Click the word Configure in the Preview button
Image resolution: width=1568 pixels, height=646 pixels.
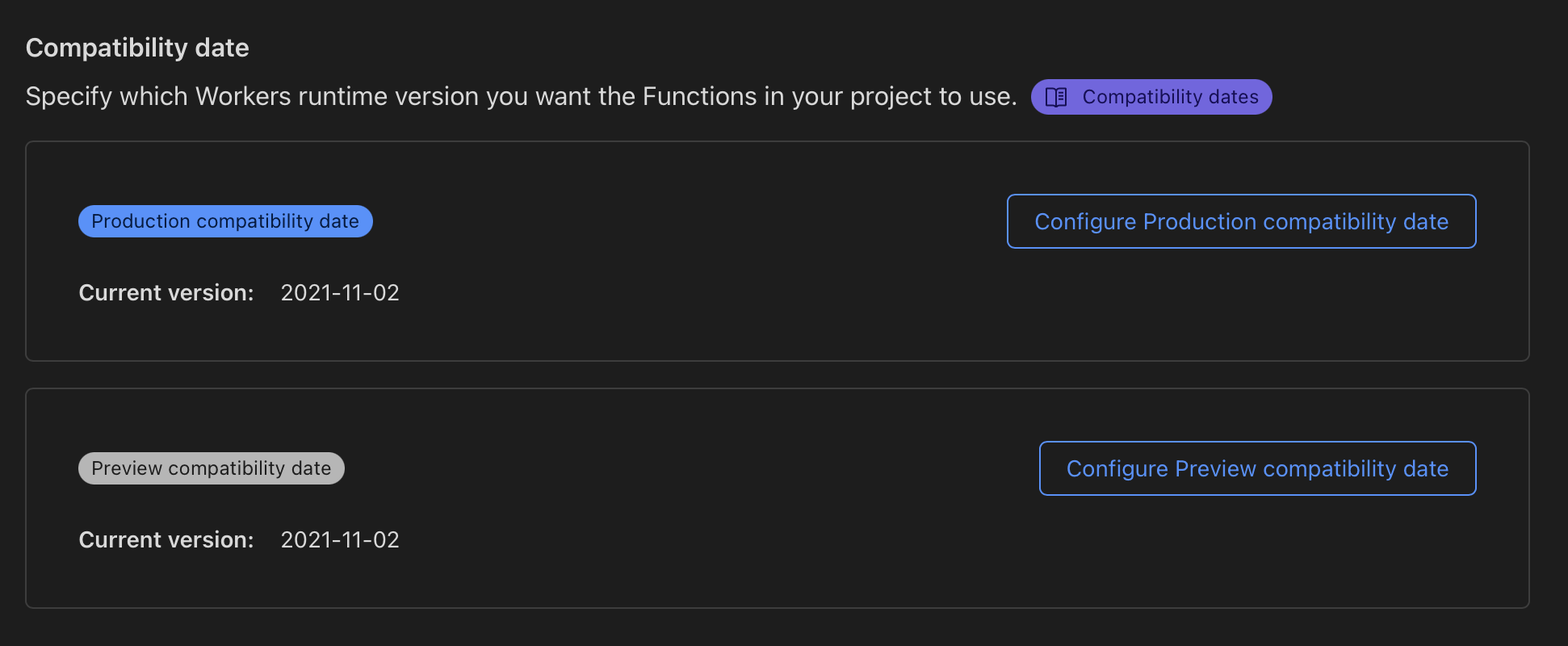coord(1117,468)
